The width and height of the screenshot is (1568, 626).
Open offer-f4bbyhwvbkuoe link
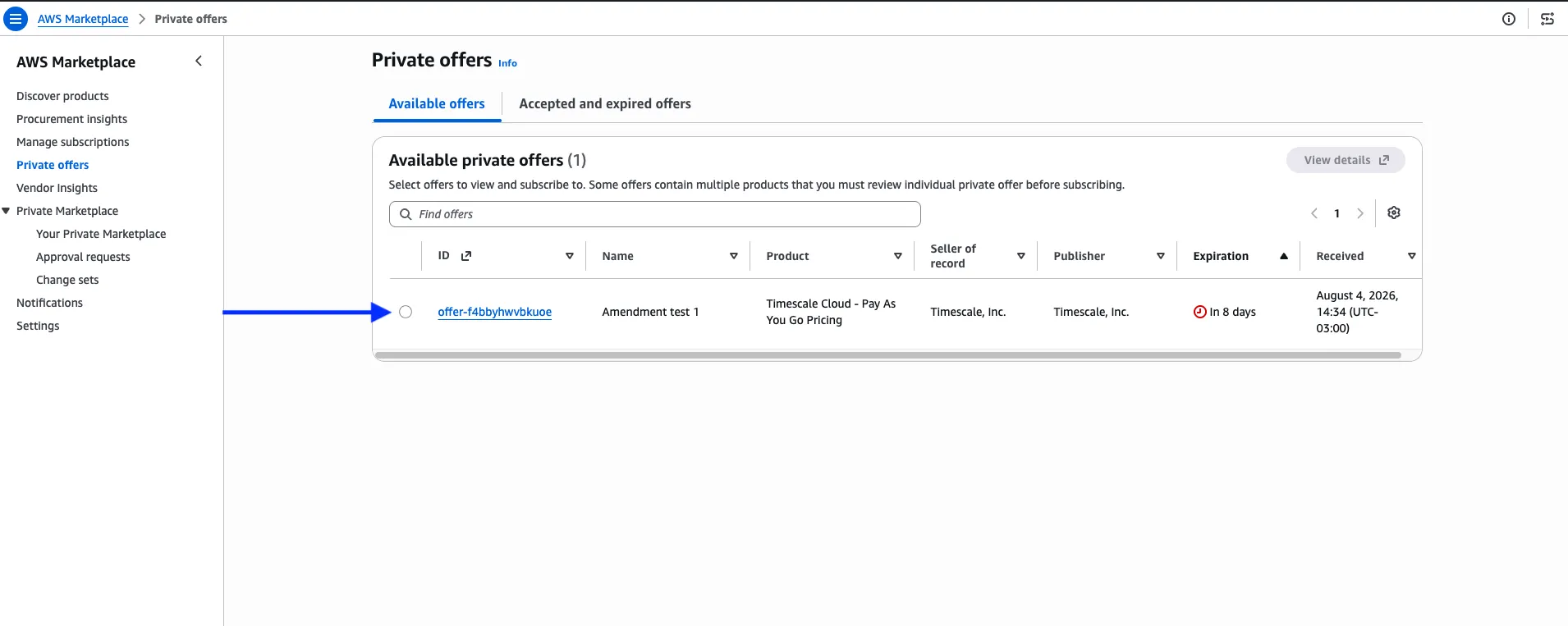[x=495, y=312]
